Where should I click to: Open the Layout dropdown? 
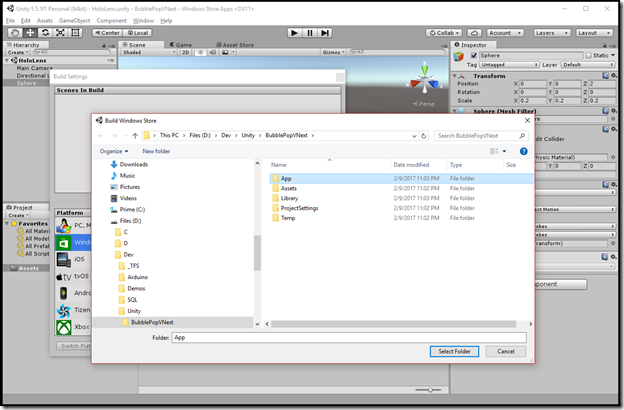pos(595,33)
